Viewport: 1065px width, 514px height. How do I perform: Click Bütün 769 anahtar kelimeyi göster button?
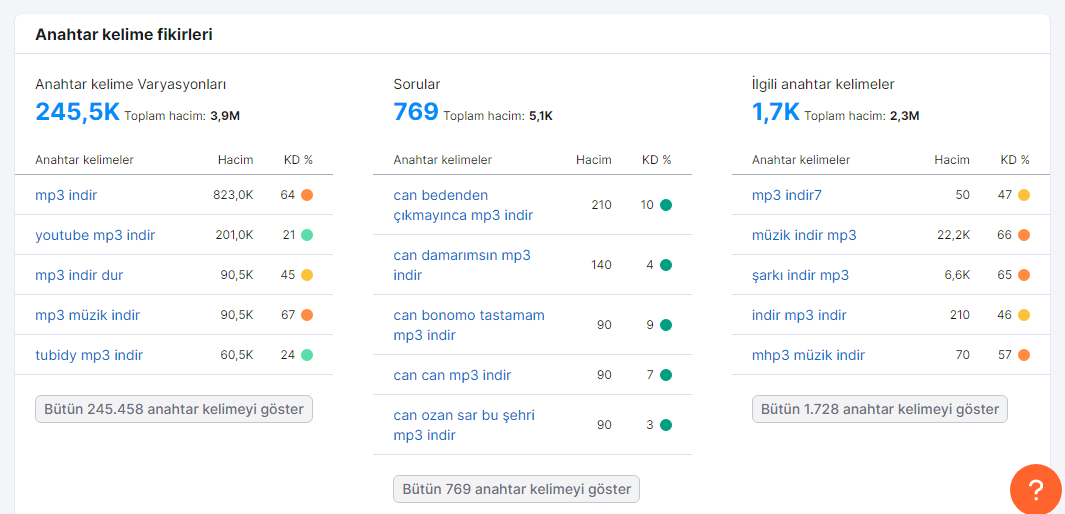[x=516, y=489]
